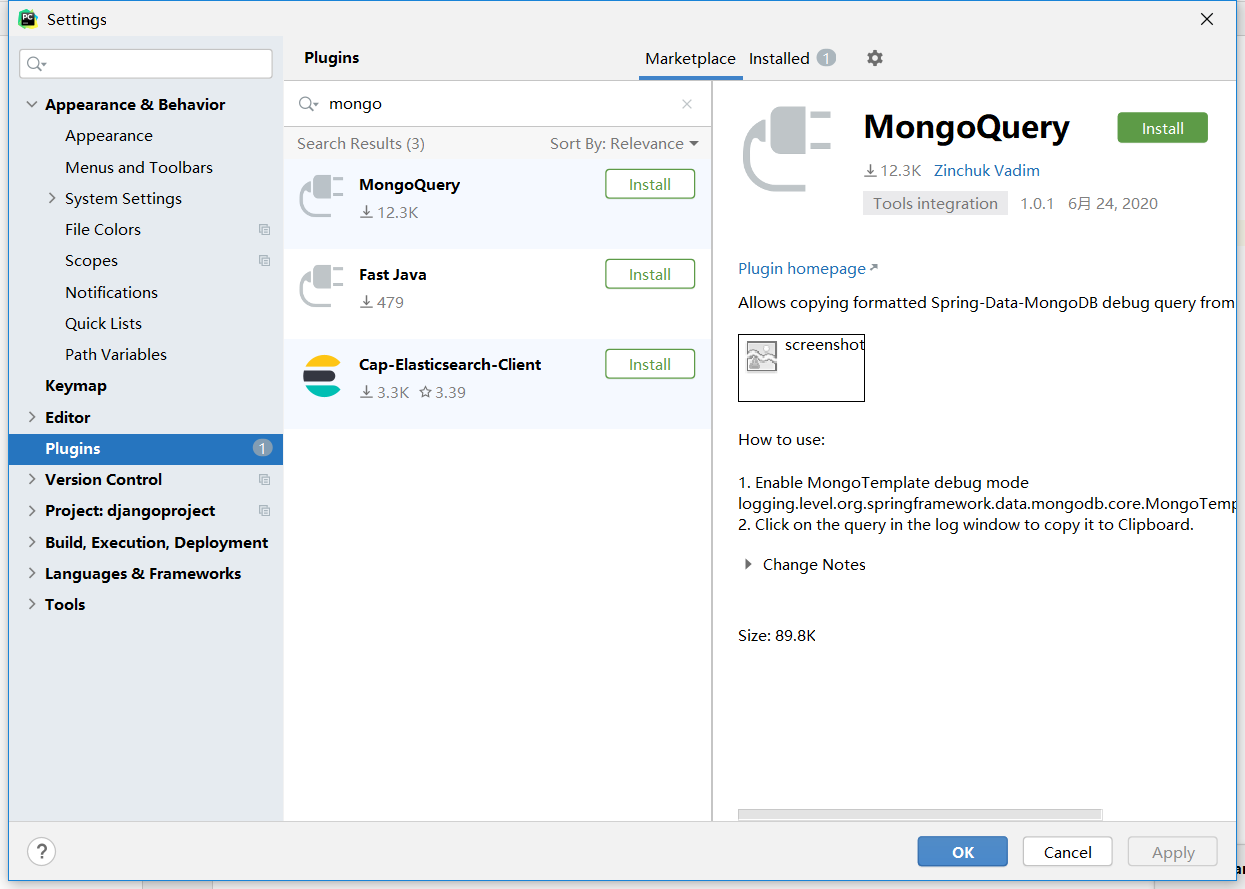The image size is (1245, 889).
Task: Expand the Tools settings section
Action: coord(32,605)
